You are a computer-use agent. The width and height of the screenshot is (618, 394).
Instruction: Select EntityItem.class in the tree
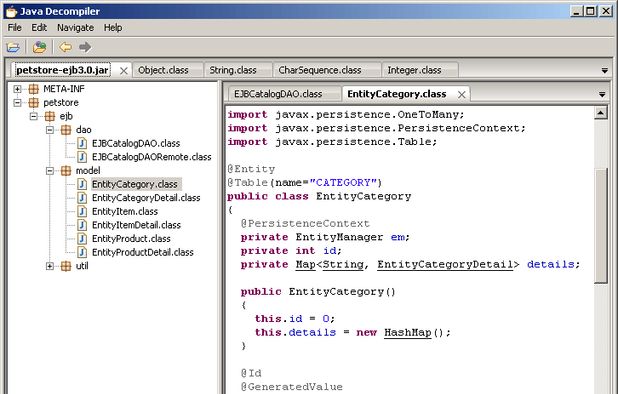pos(125,212)
